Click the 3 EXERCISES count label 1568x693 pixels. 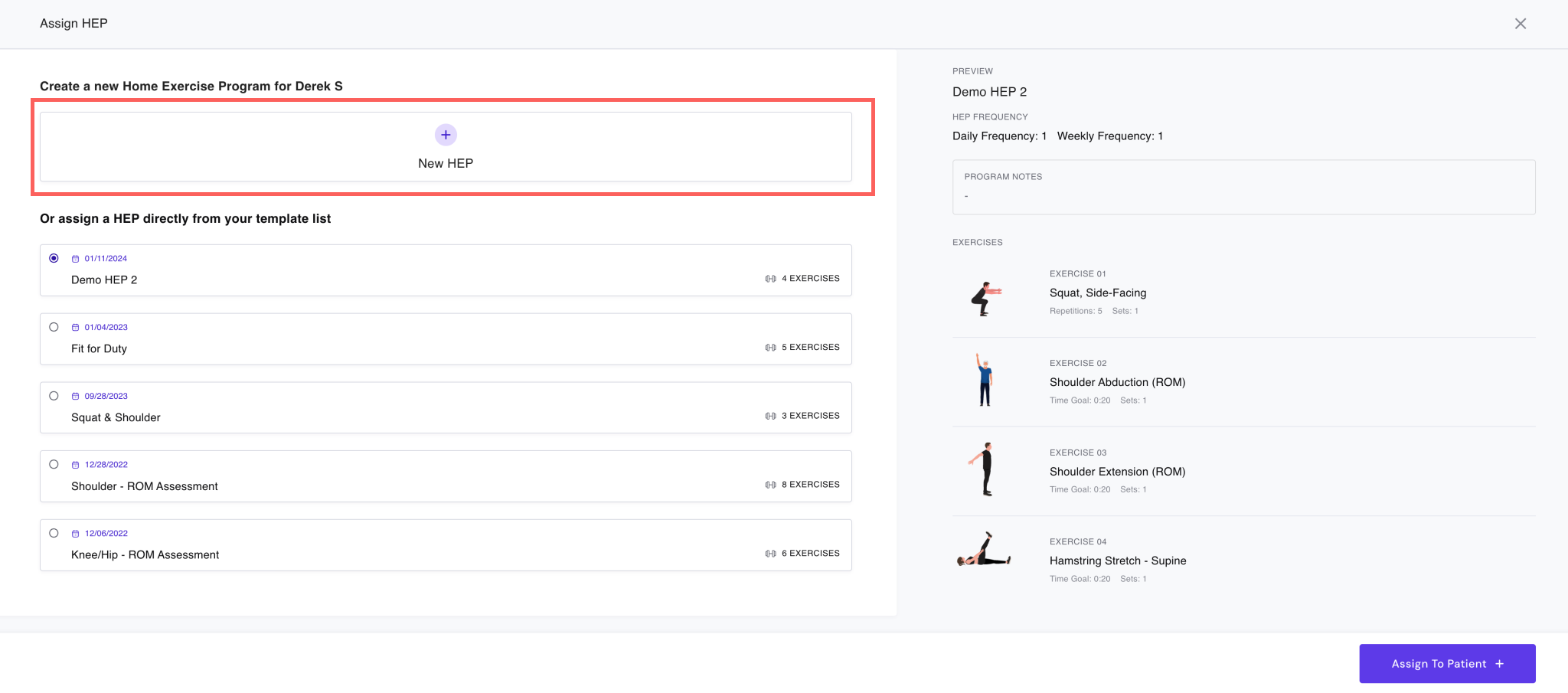tap(811, 415)
